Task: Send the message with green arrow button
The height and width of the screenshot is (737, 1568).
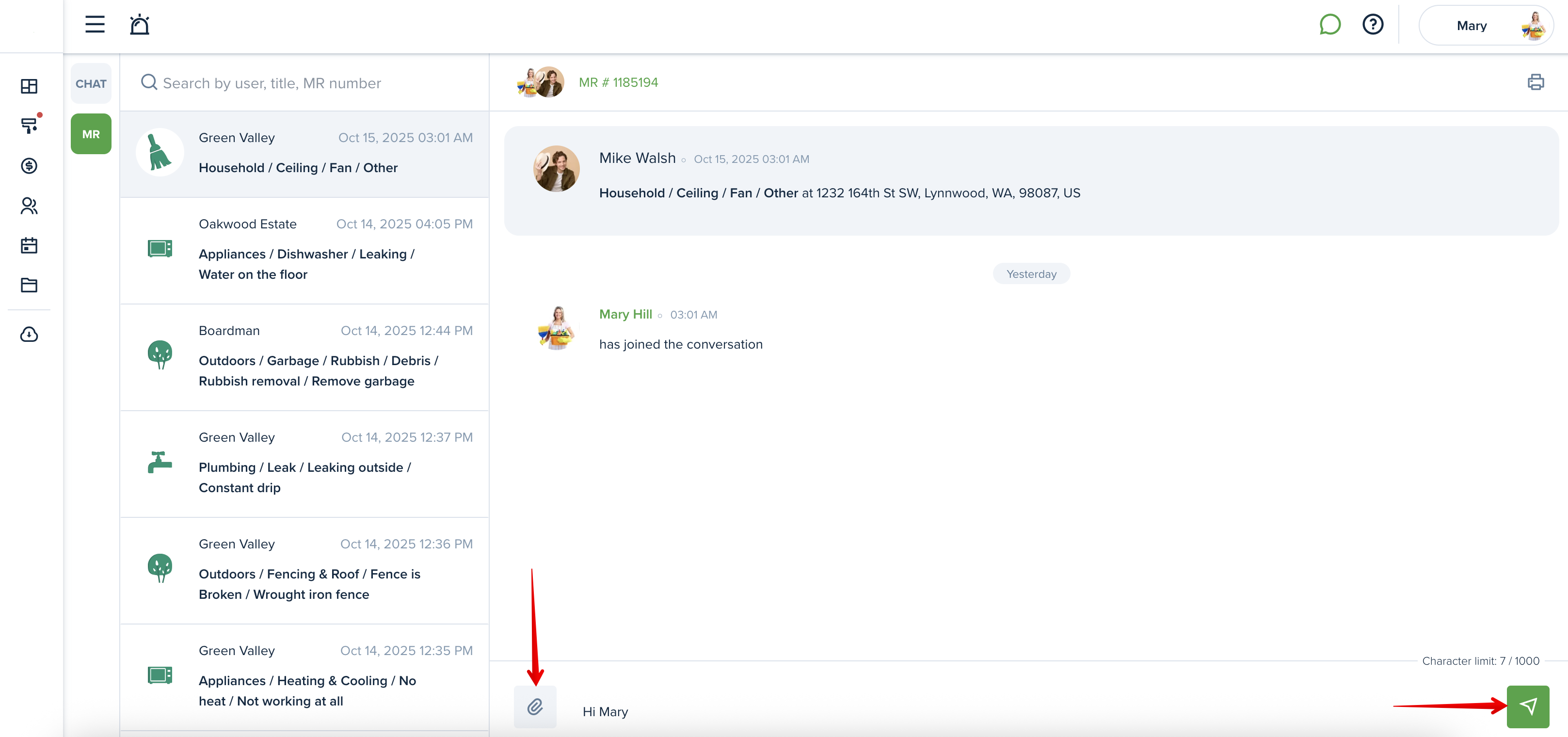Action: [1527, 706]
